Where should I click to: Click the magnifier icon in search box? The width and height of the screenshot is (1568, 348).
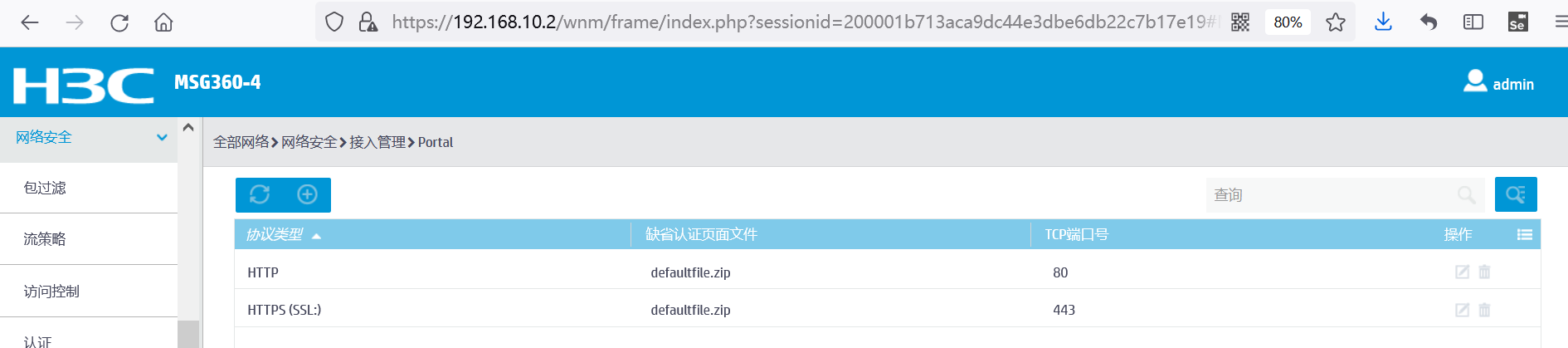pyautogui.click(x=1466, y=195)
